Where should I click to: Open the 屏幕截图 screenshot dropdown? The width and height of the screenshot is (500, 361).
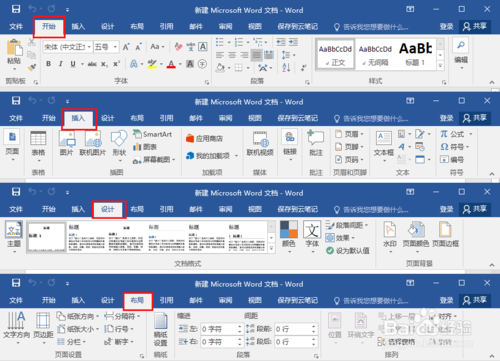tap(154, 160)
